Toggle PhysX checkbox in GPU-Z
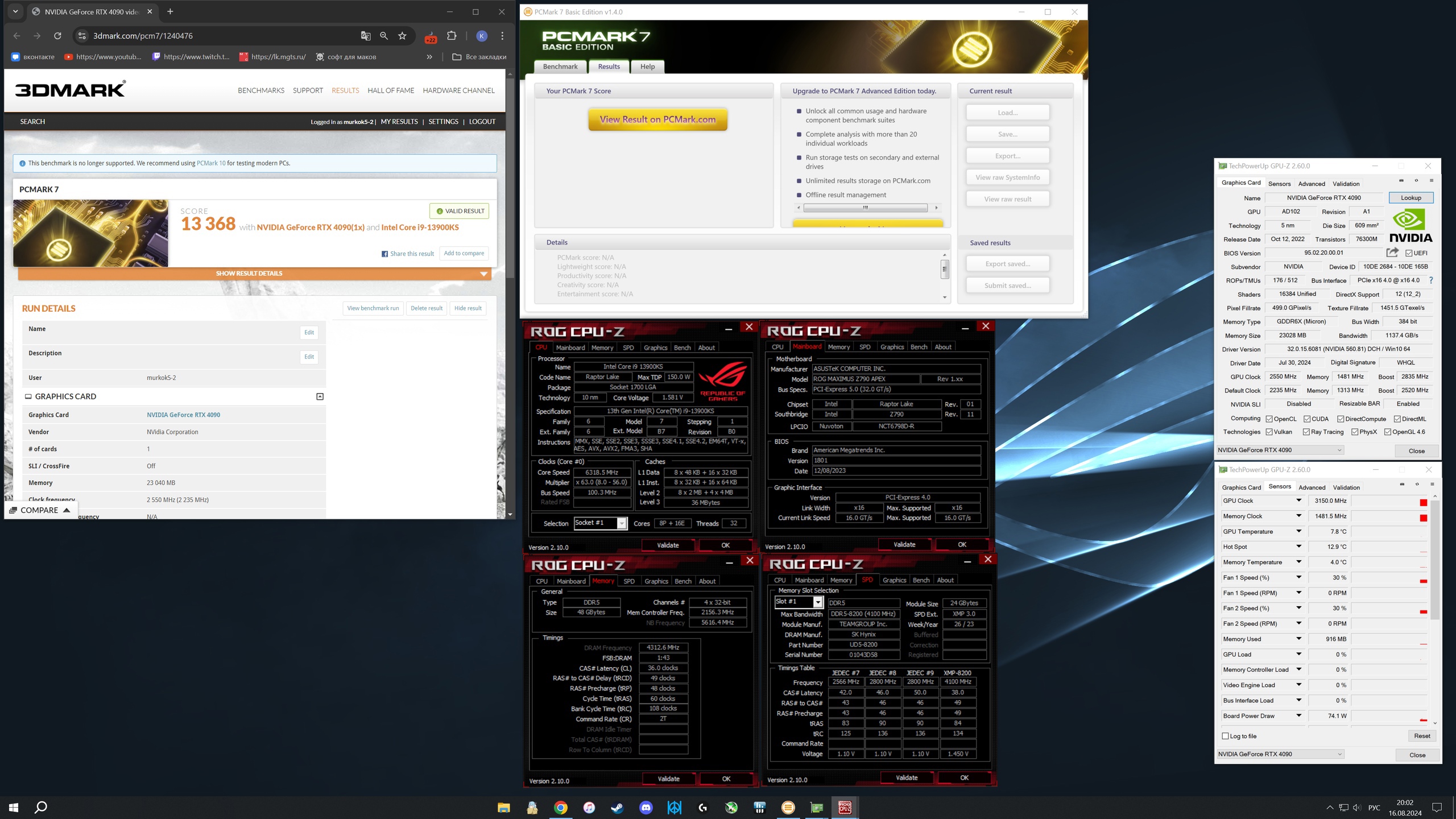Screen dimensions: 1456x819 tap(1355, 432)
